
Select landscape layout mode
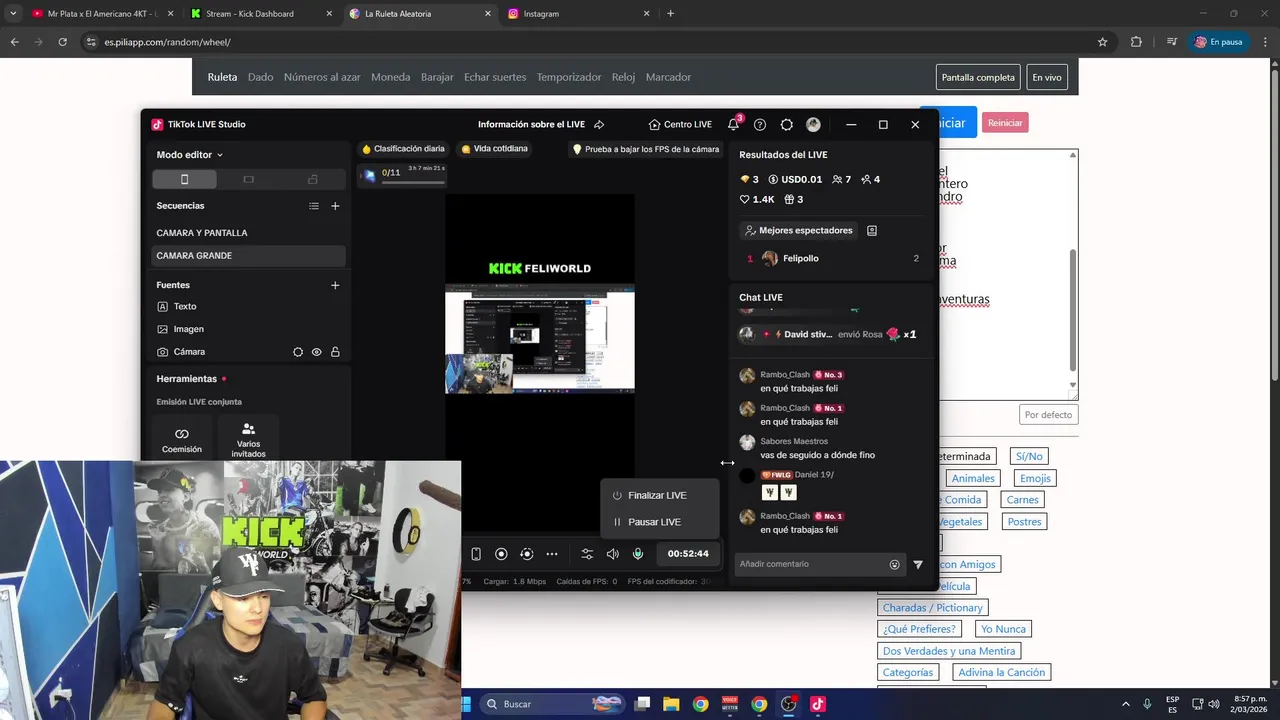(248, 179)
